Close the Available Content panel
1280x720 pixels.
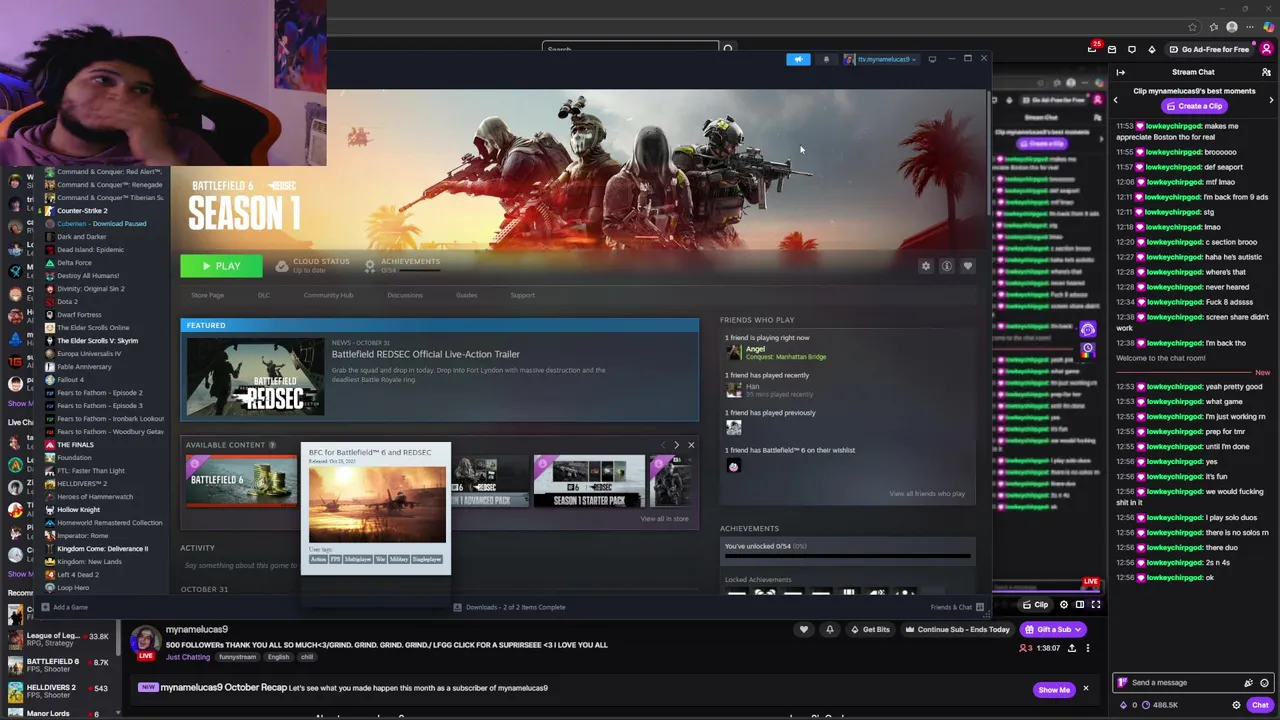click(x=691, y=445)
